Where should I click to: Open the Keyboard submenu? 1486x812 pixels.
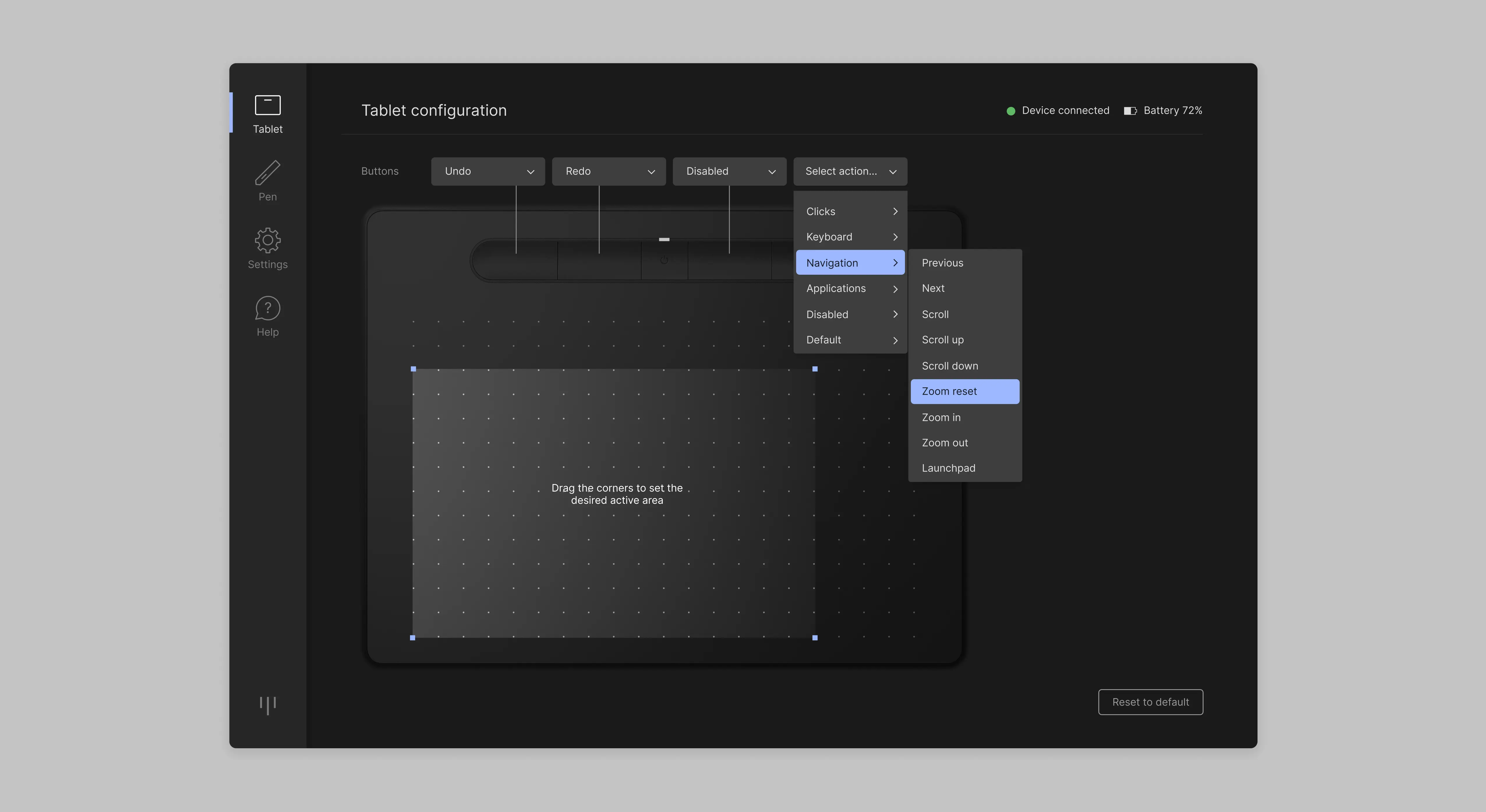(850, 237)
